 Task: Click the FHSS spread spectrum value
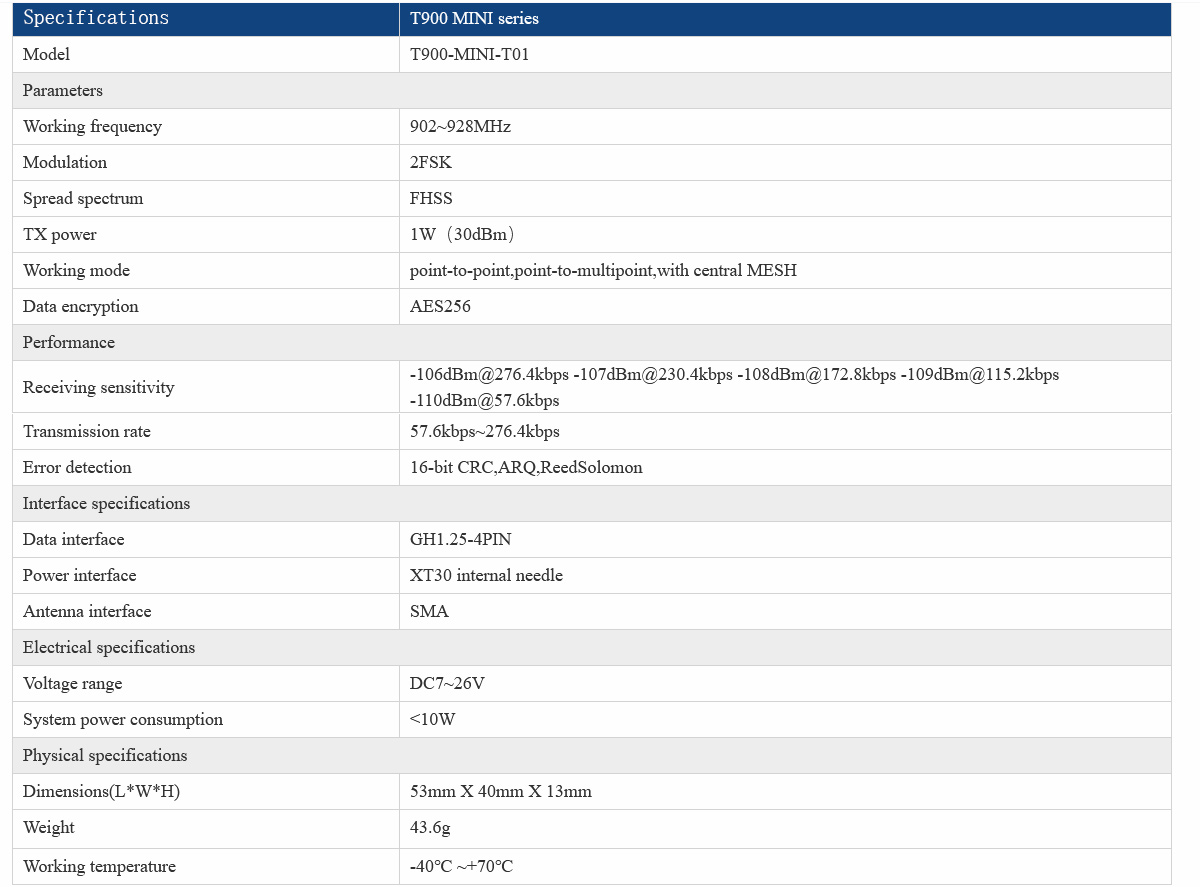click(431, 199)
